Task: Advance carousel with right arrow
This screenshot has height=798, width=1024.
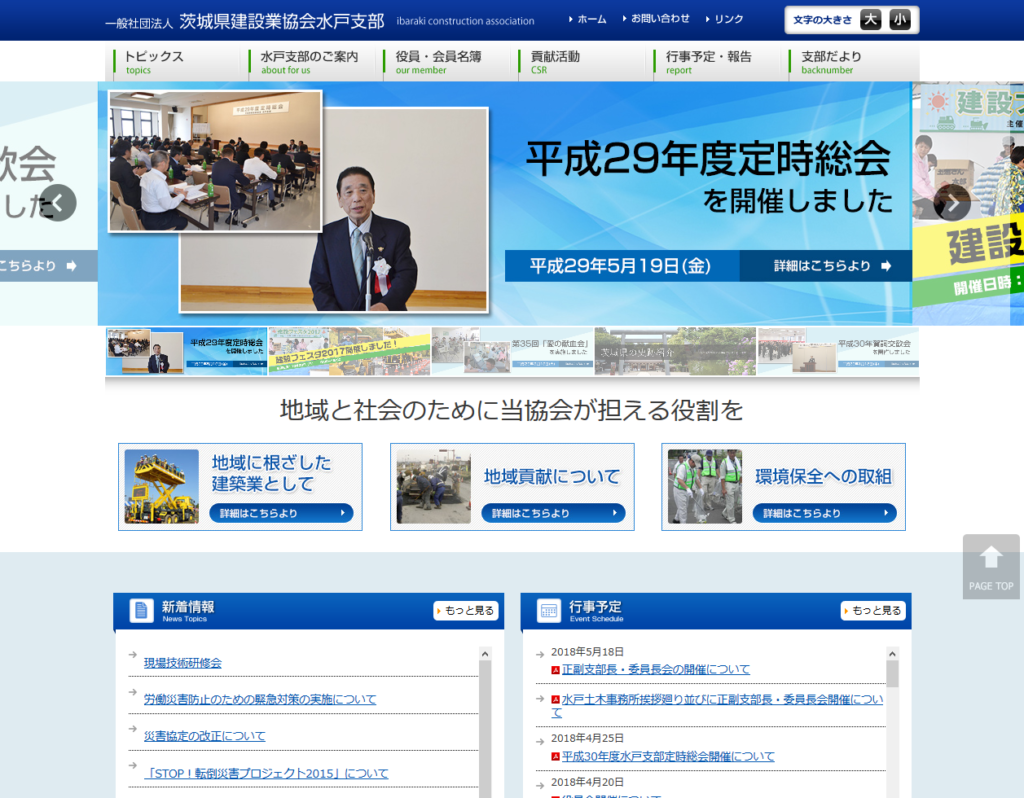Action: click(x=952, y=203)
